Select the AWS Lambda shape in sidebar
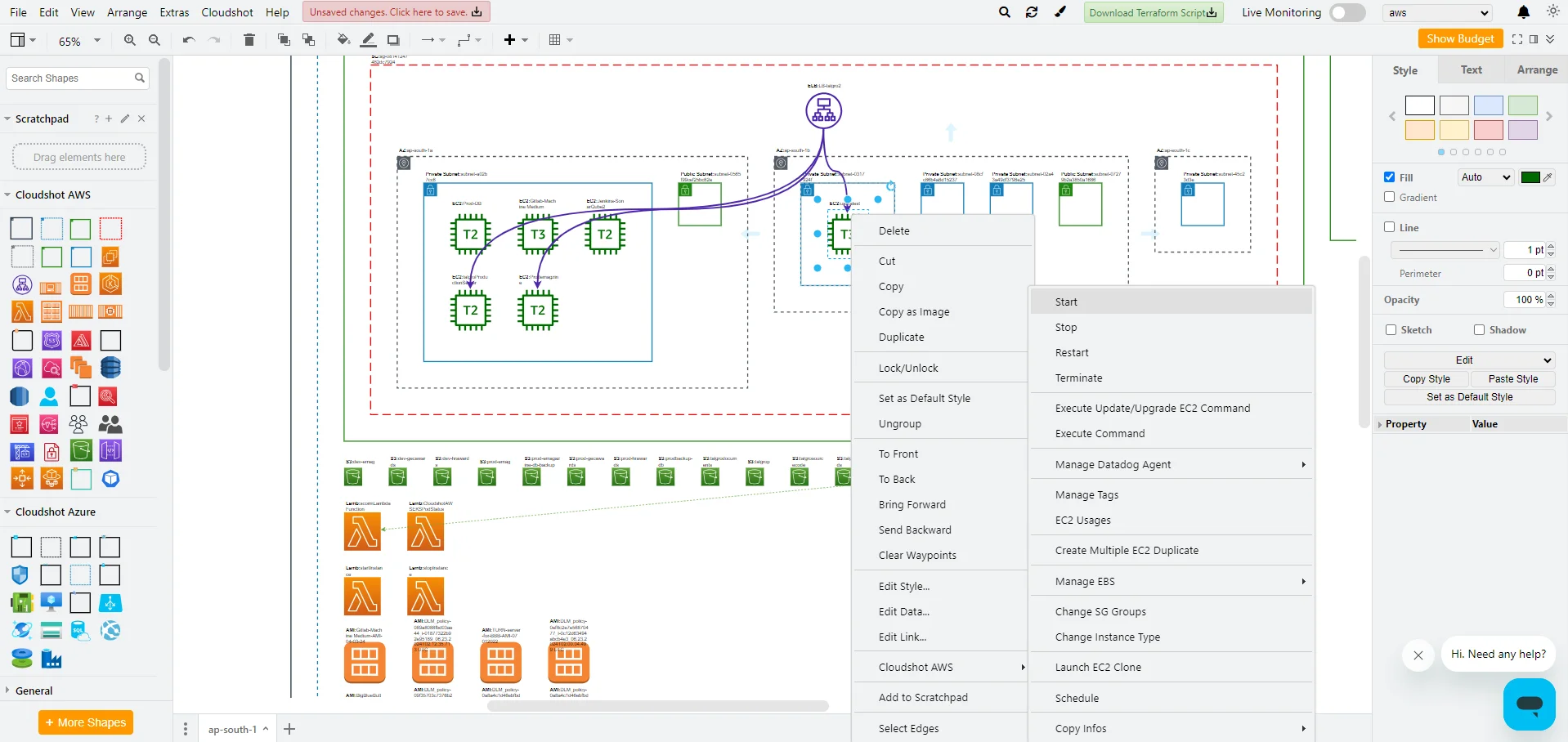1568x742 pixels. coord(22,312)
